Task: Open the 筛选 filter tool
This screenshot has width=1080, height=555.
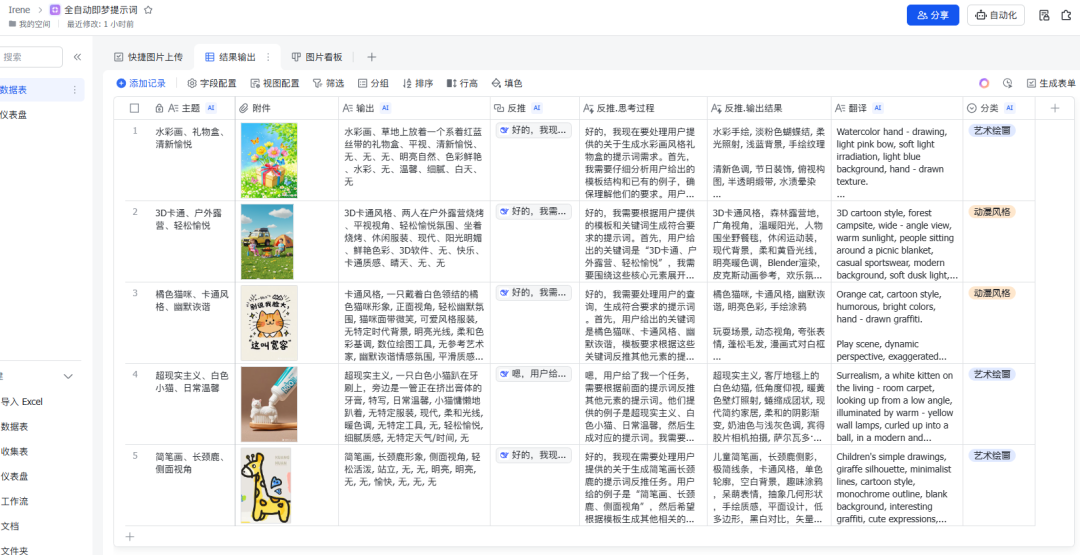Action: click(328, 83)
